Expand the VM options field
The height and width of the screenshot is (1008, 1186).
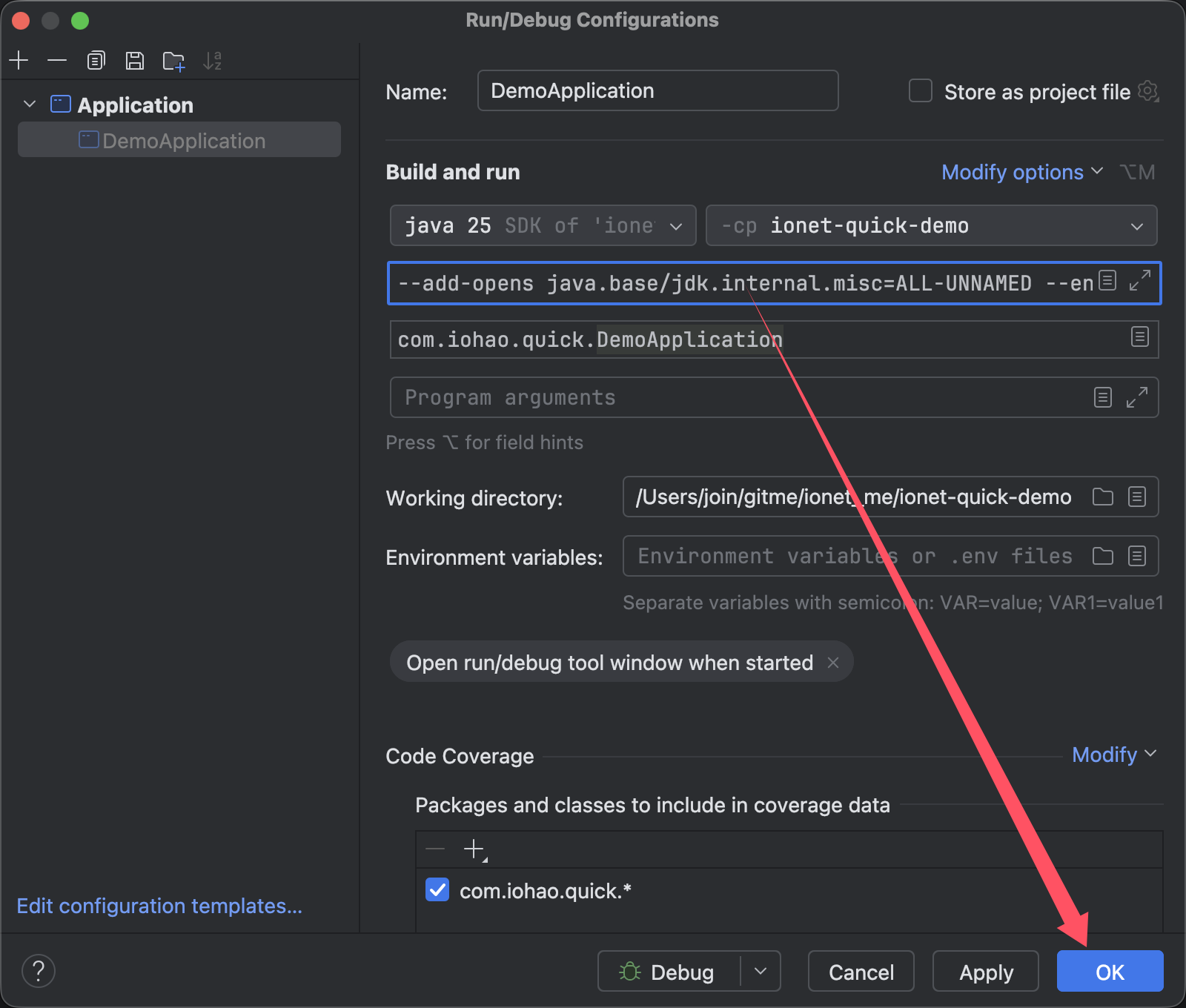coord(1139,280)
